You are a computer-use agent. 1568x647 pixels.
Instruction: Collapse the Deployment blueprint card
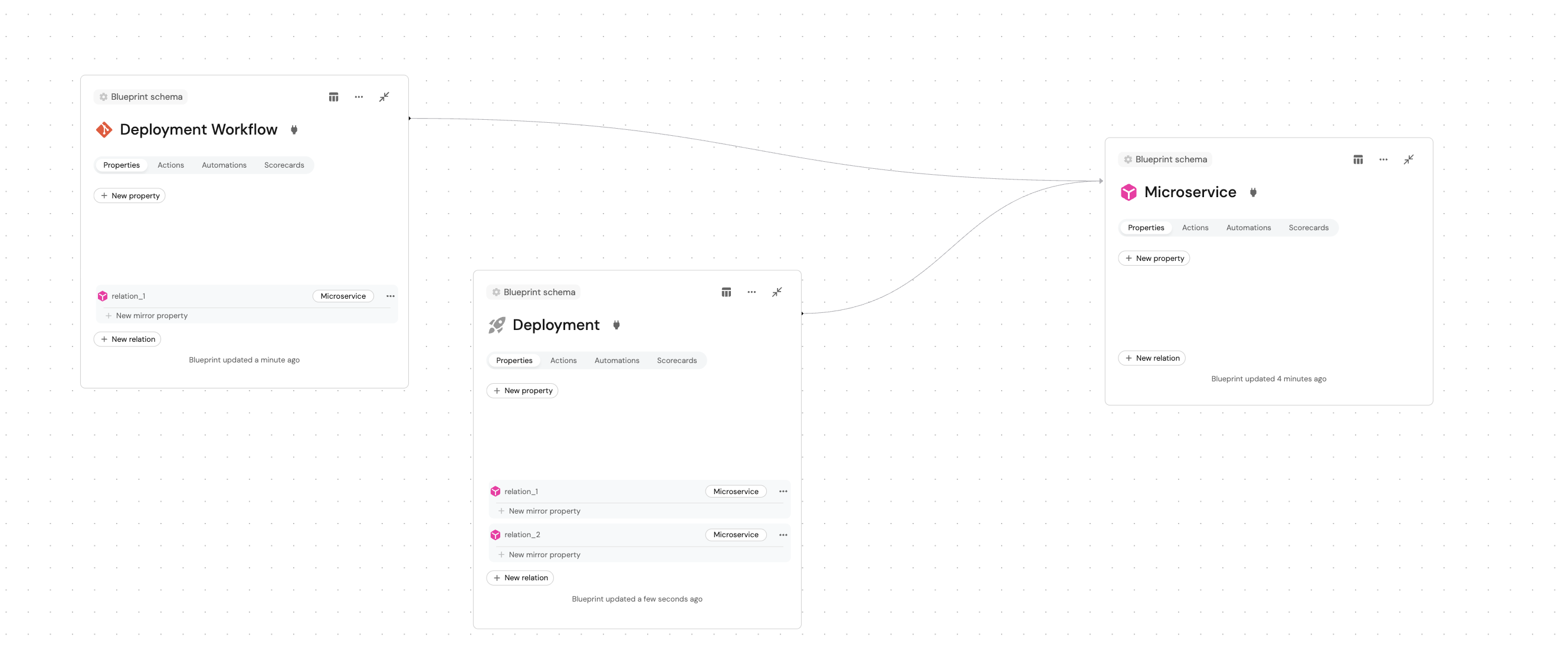pyautogui.click(x=777, y=292)
